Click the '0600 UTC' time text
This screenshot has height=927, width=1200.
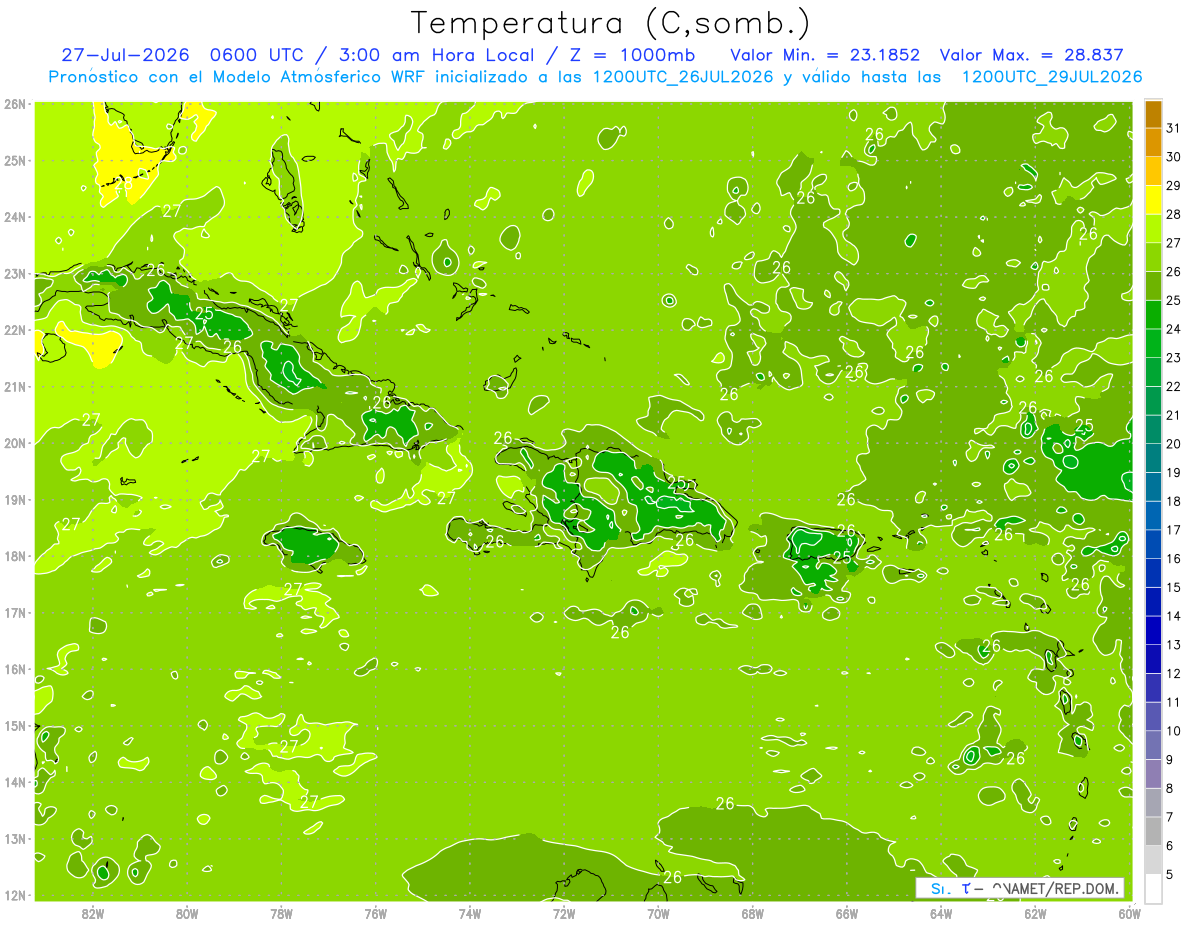(x=257, y=55)
